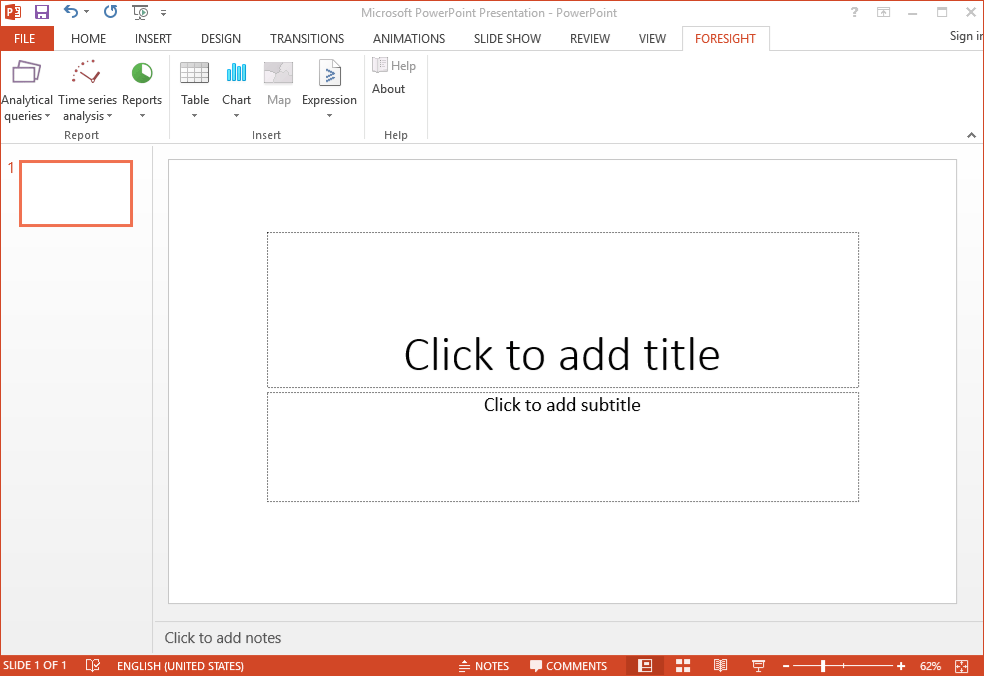Viewport: 984px width, 676px height.
Task: Open the Undo history dropdown arrow
Action: pos(87,13)
